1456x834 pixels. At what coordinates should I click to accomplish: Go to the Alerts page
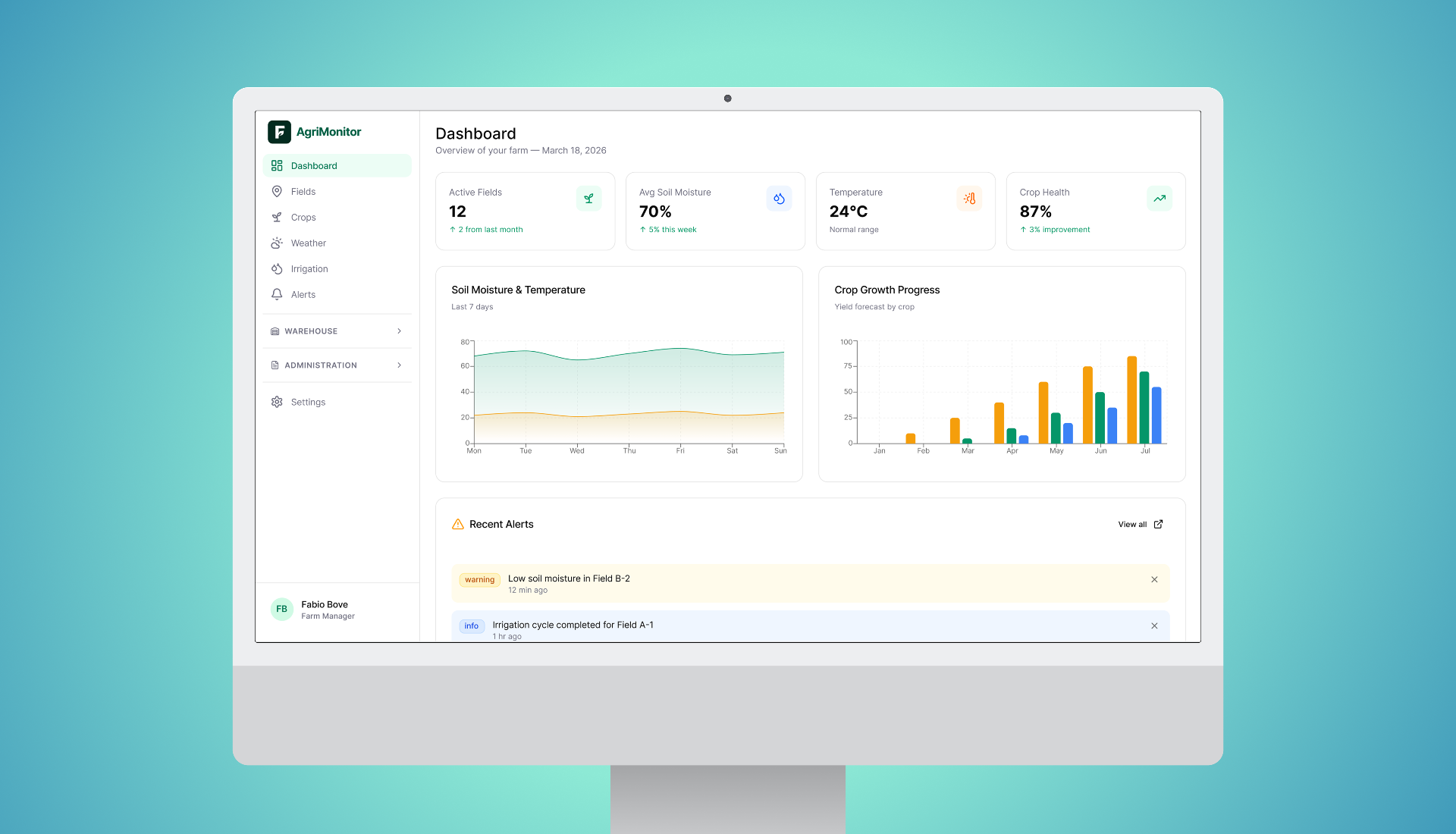(x=337, y=295)
